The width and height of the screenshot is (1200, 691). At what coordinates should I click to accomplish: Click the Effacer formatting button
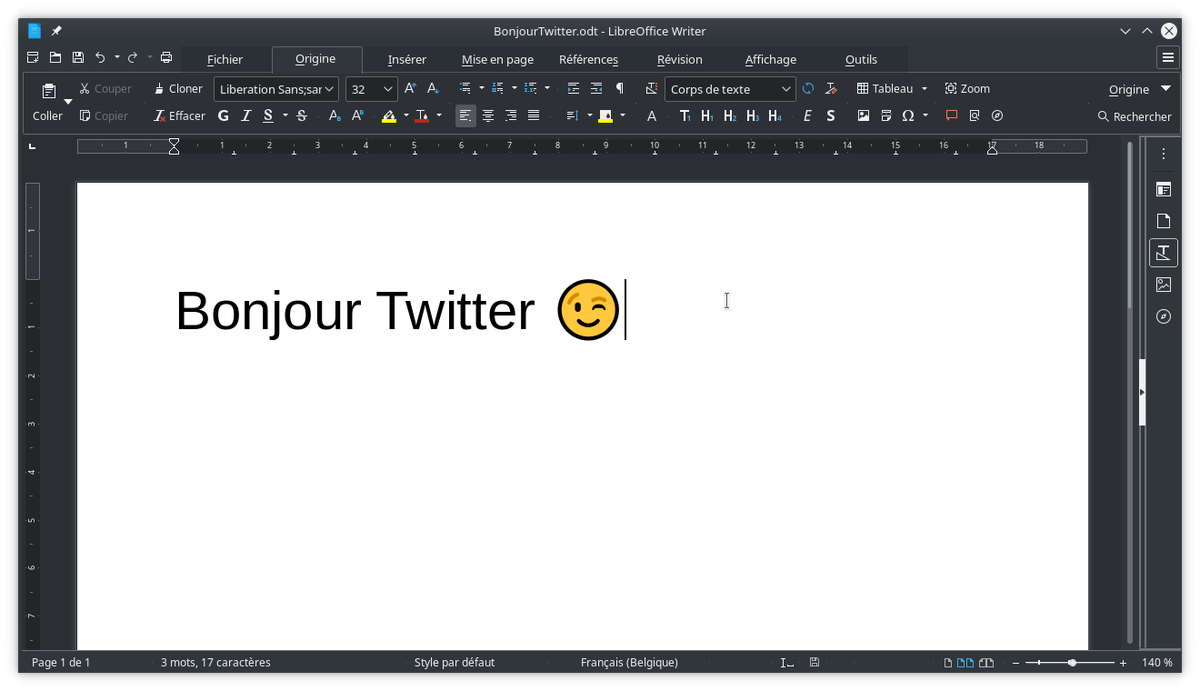click(180, 116)
